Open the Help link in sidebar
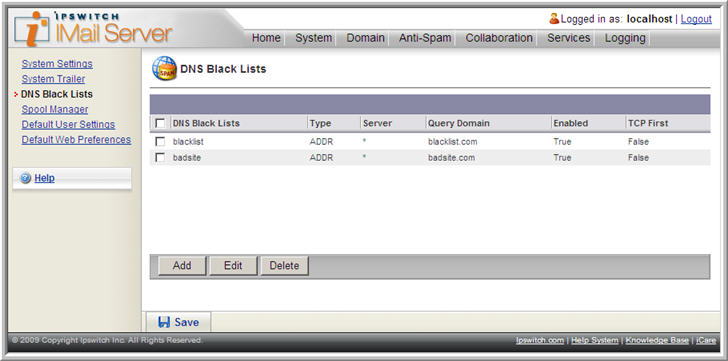Image resolution: width=728 pixels, height=361 pixels. [45, 178]
